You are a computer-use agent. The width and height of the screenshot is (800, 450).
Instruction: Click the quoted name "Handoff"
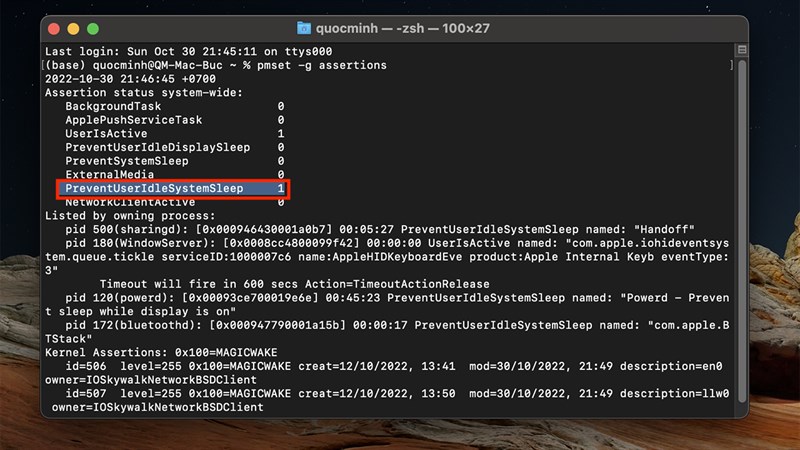pos(664,230)
